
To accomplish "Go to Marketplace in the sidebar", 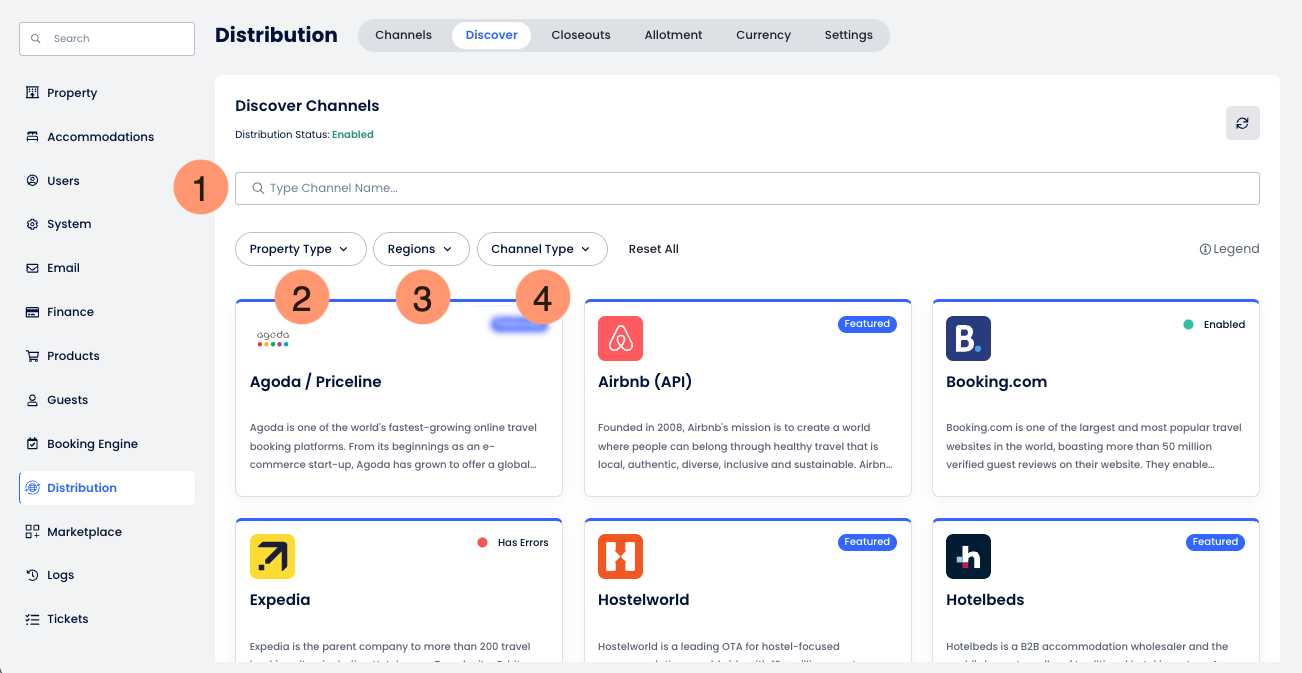I will (x=107, y=532).
